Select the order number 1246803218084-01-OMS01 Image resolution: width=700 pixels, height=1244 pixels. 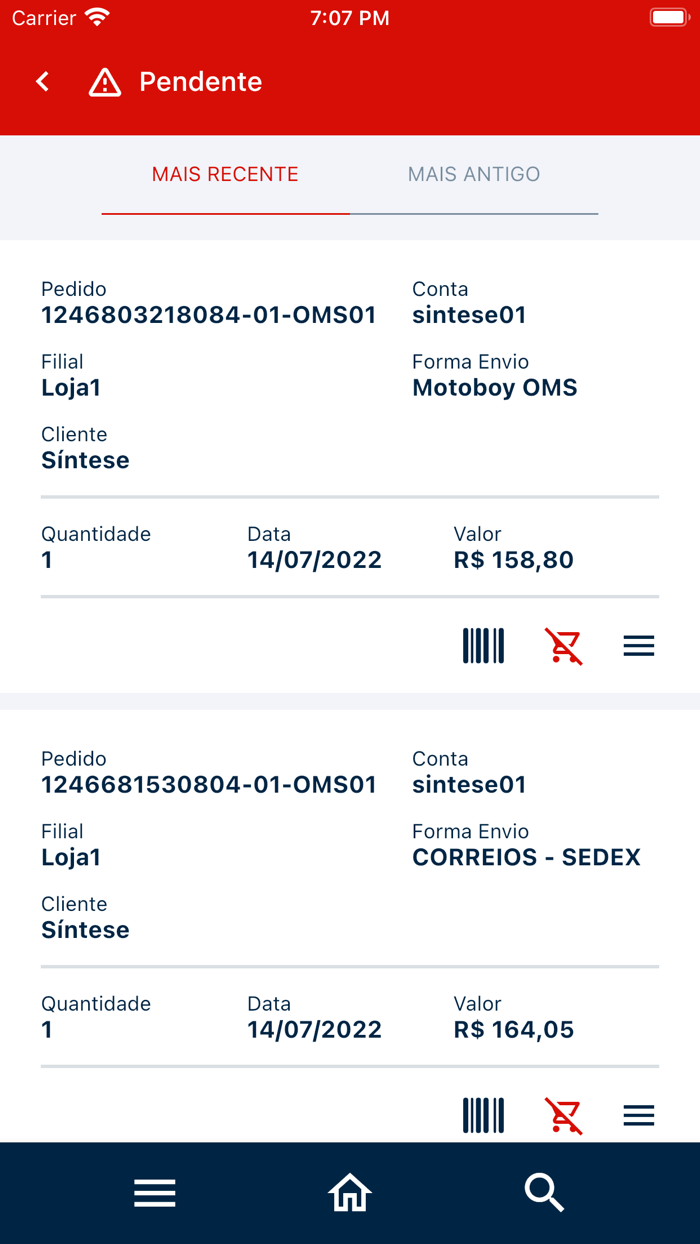click(x=208, y=314)
